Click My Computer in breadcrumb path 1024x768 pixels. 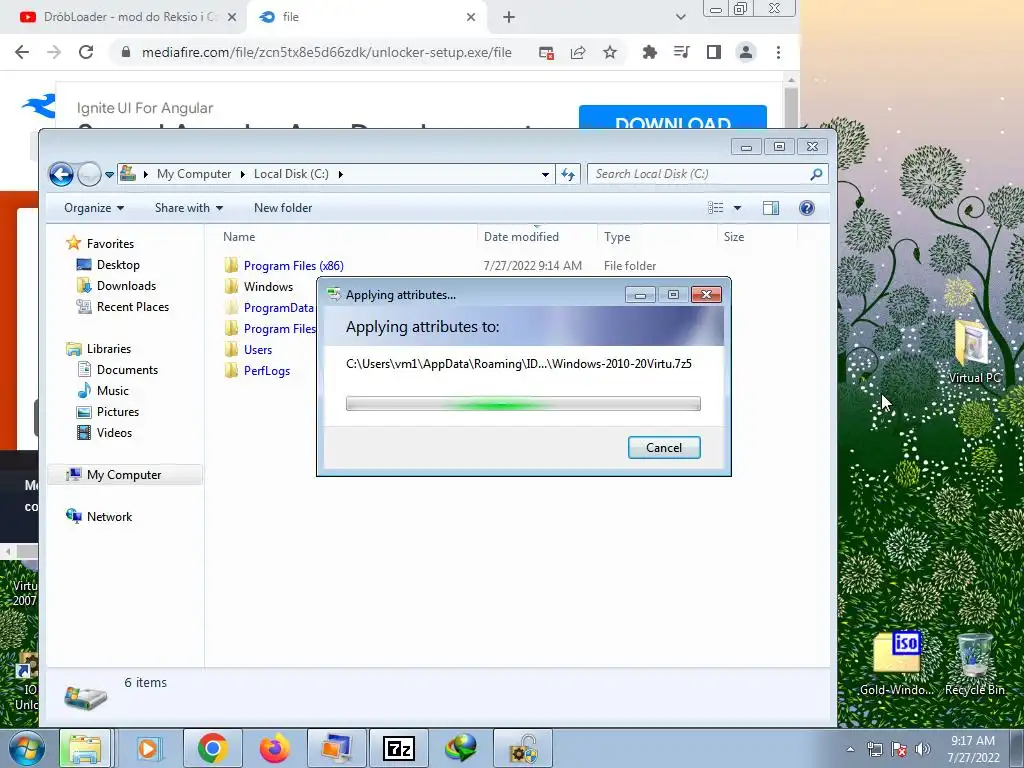pyautogui.click(x=194, y=174)
